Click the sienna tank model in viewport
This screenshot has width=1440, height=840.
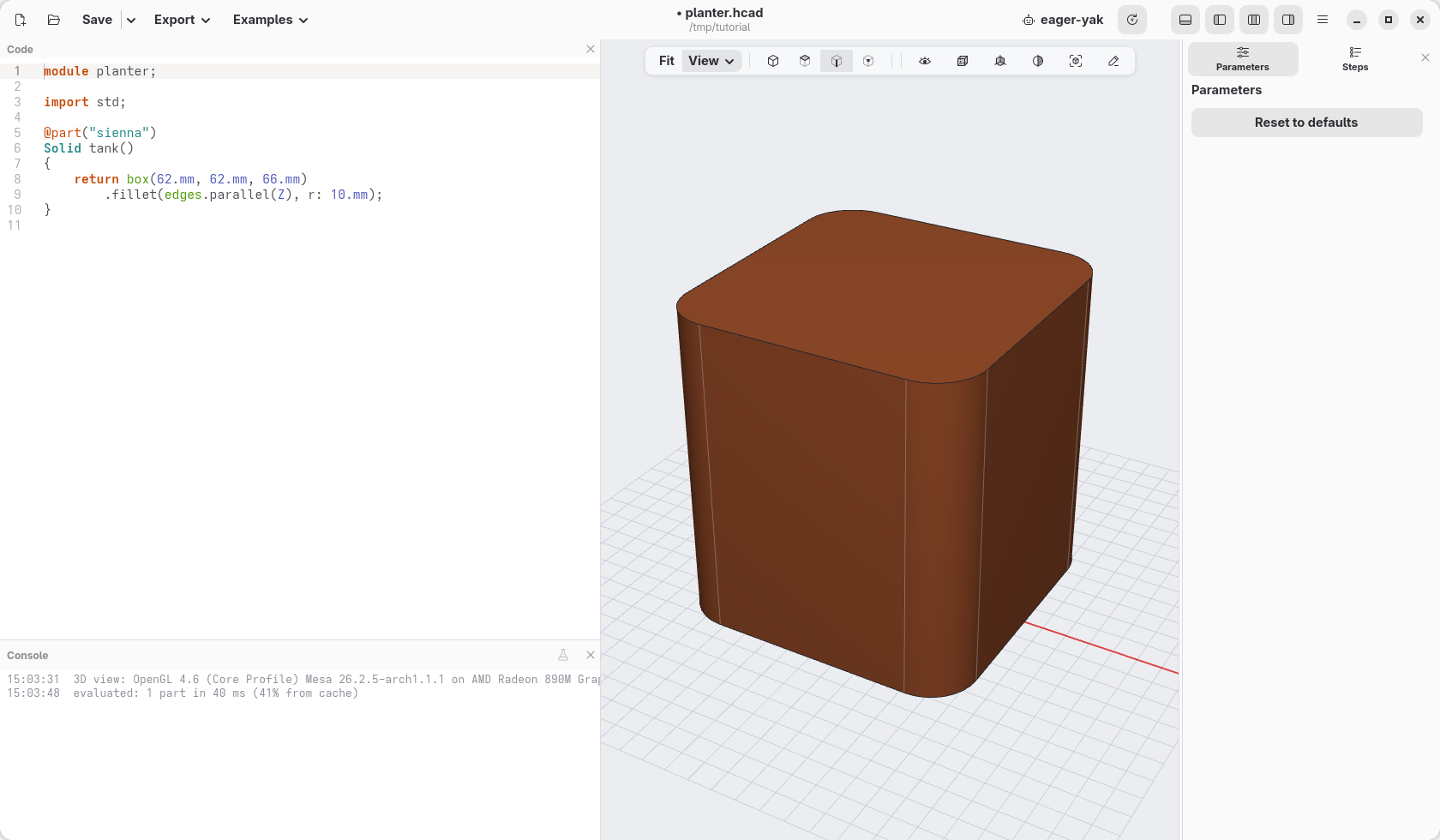click(883, 454)
